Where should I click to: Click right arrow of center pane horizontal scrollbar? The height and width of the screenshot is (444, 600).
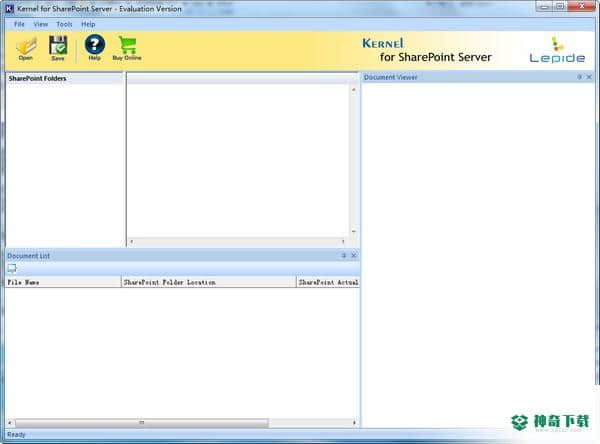point(343,241)
